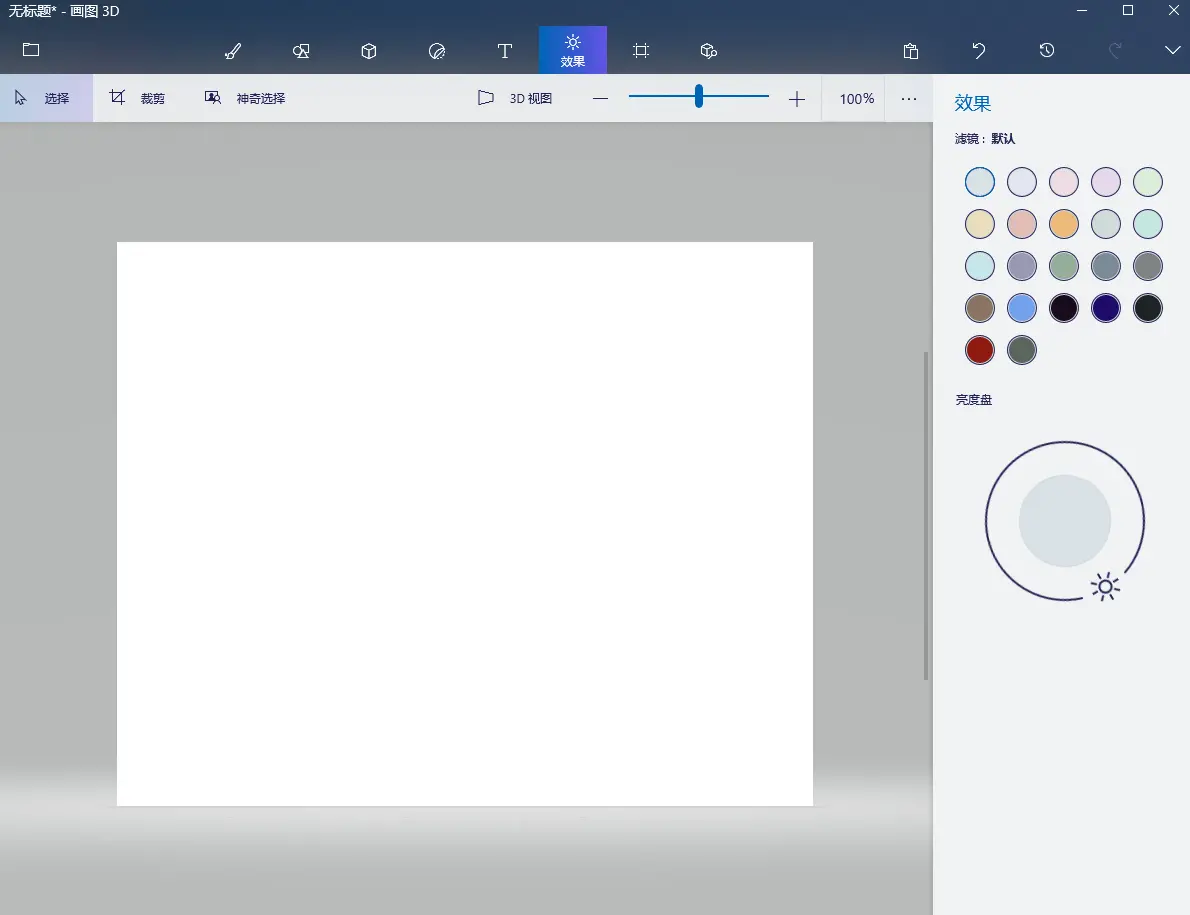Select the 2D shapes tool
Viewport: 1190px width, 915px height.
click(x=301, y=51)
